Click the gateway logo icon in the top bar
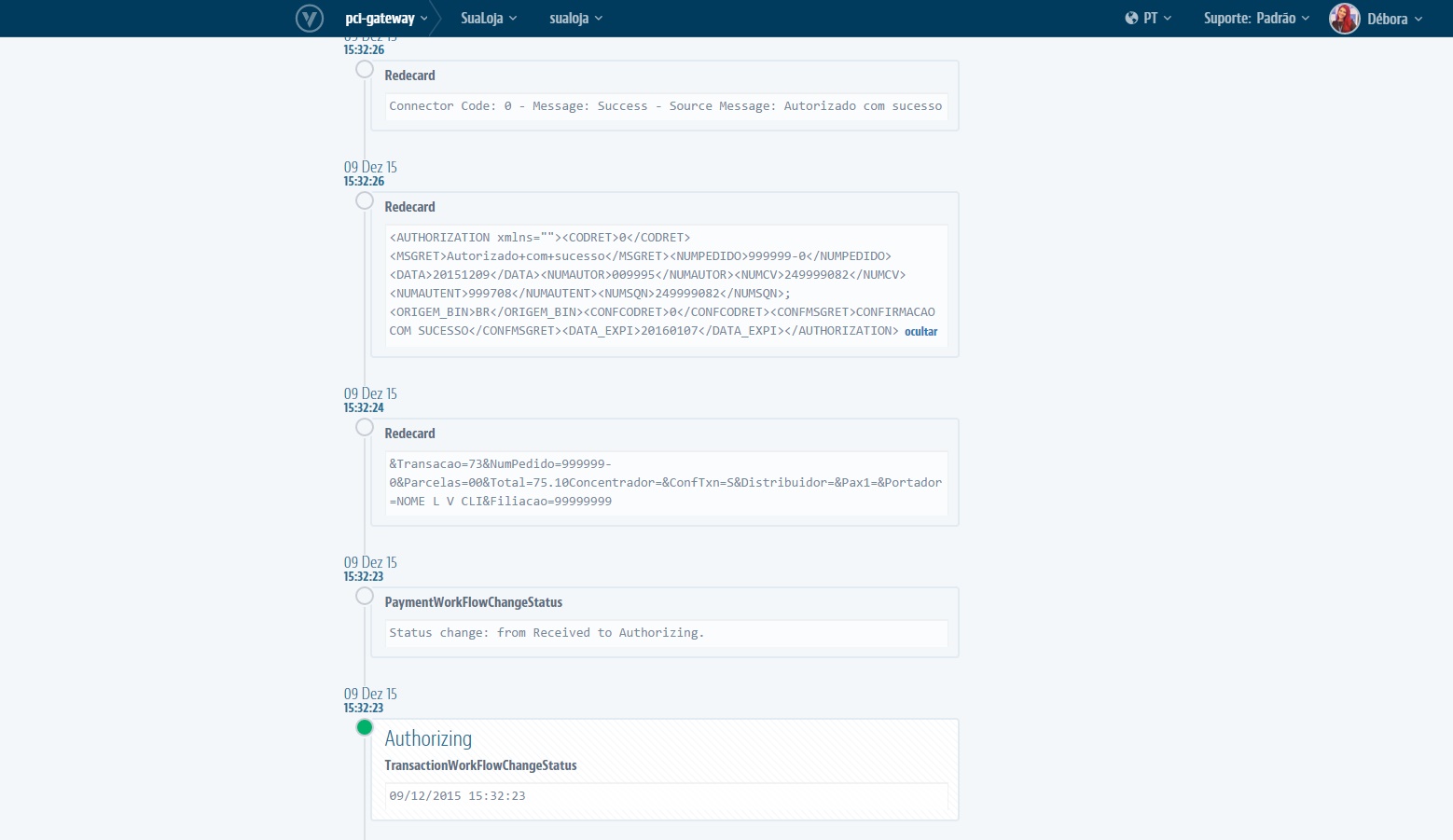 coord(309,18)
